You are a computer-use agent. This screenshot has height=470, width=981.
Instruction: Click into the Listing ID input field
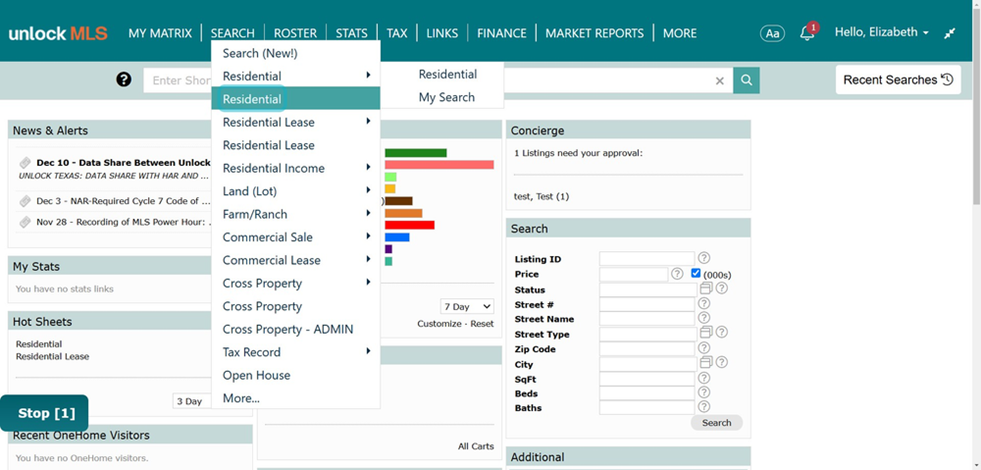coord(647,258)
